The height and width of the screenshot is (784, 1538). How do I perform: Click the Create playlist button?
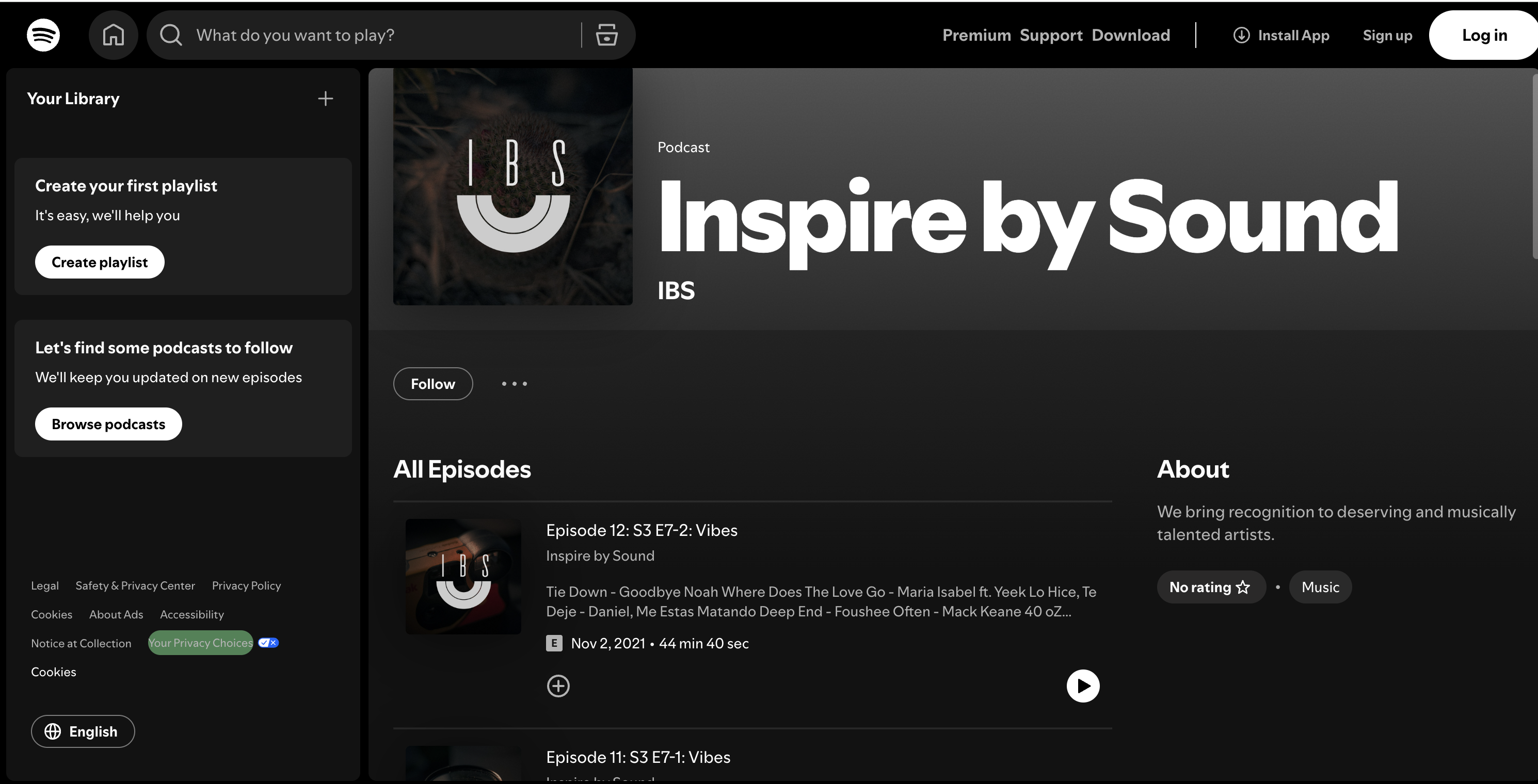(x=100, y=262)
